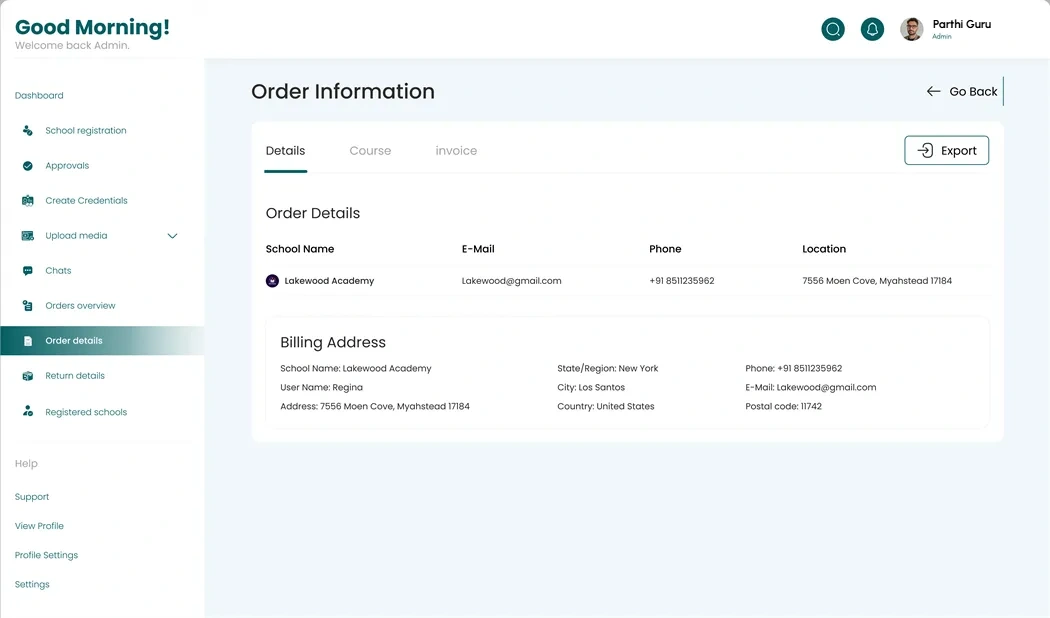Screen dimensions: 1050x618
Task: Open the Support link
Action: tap(32, 497)
